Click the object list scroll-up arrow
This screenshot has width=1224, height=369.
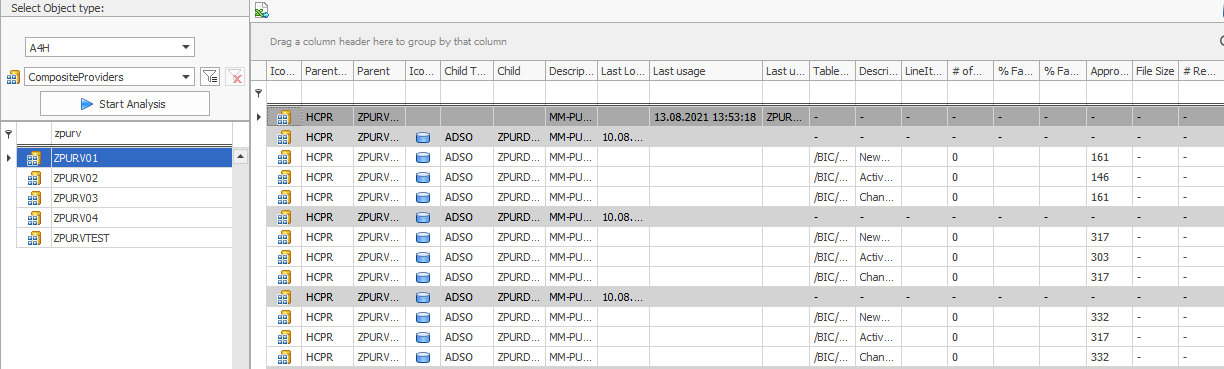pos(240,157)
